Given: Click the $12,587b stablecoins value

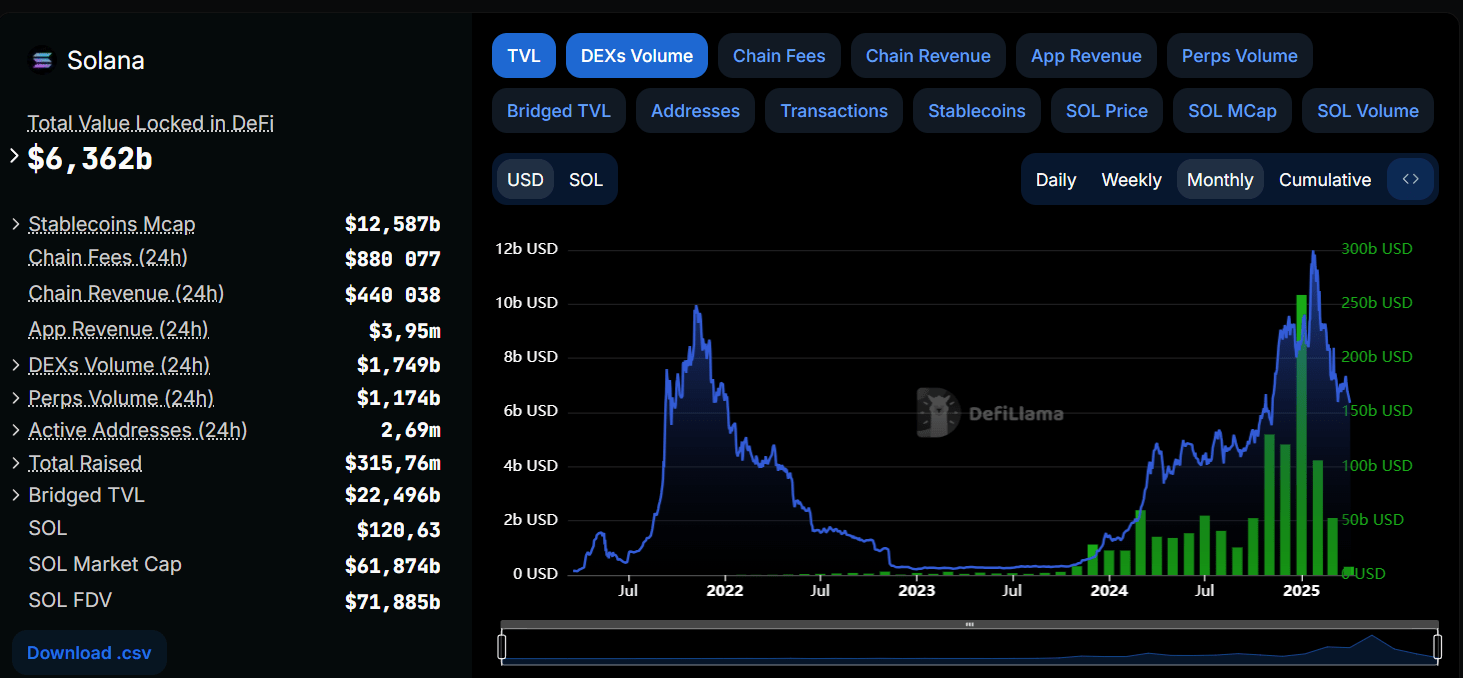Looking at the screenshot, I should tap(392, 224).
